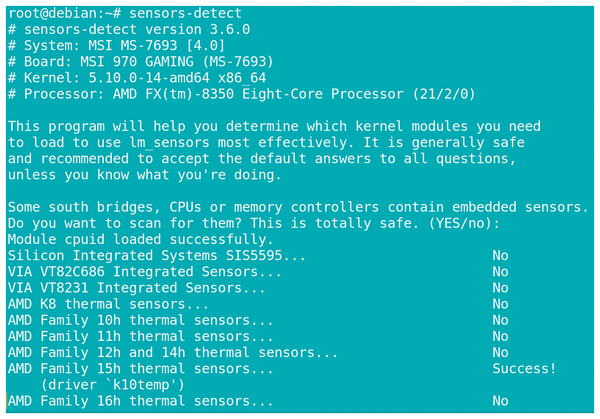This screenshot has height=419, width=600.
Task: Click the AMD FX(tm)-8350 Processor line
Action: (241, 94)
